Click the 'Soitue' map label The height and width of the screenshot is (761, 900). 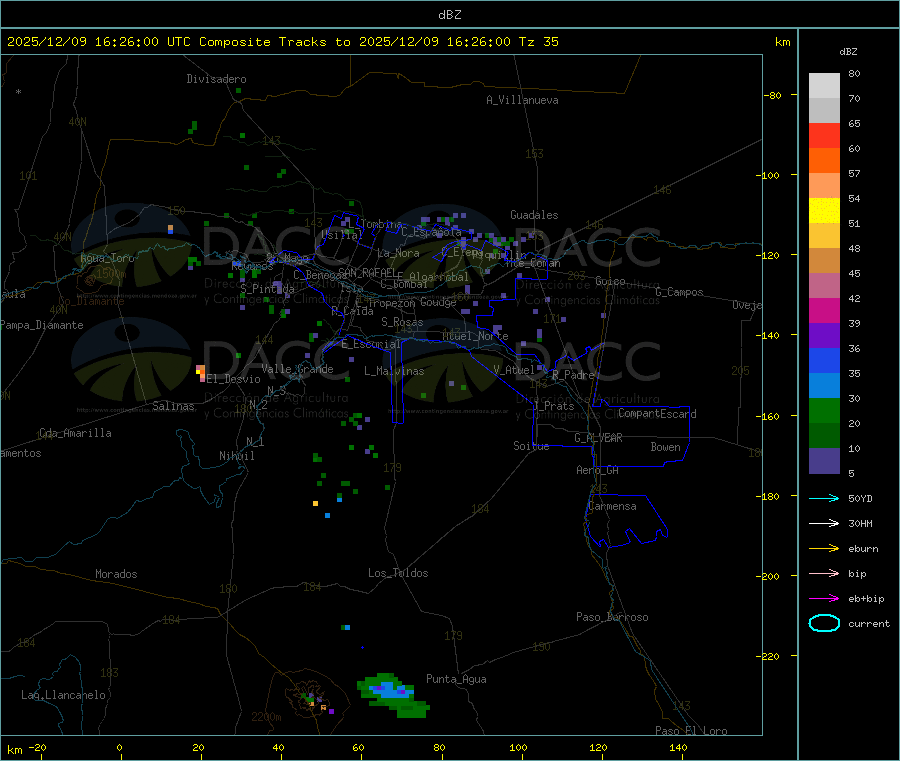click(531, 446)
